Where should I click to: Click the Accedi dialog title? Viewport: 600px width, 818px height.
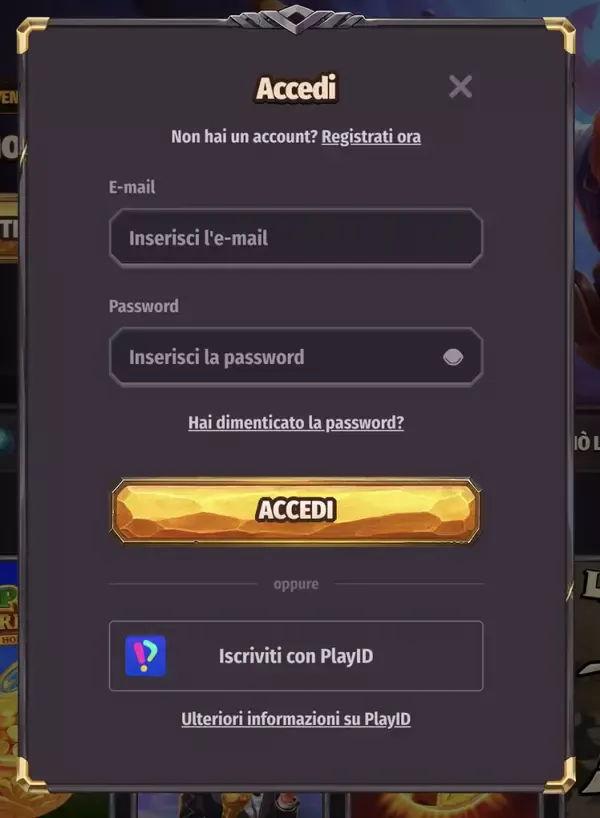tap(296, 88)
